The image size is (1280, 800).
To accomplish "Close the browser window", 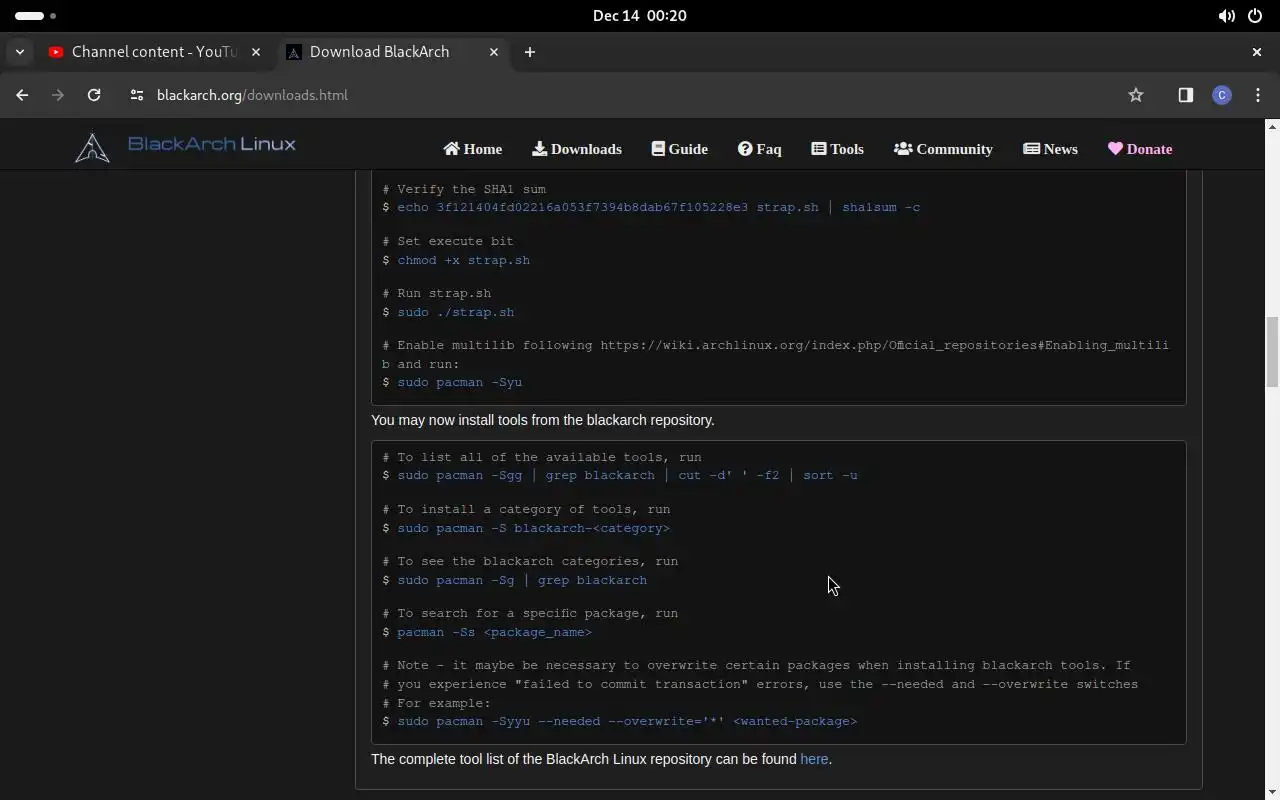I will click(x=1257, y=52).
